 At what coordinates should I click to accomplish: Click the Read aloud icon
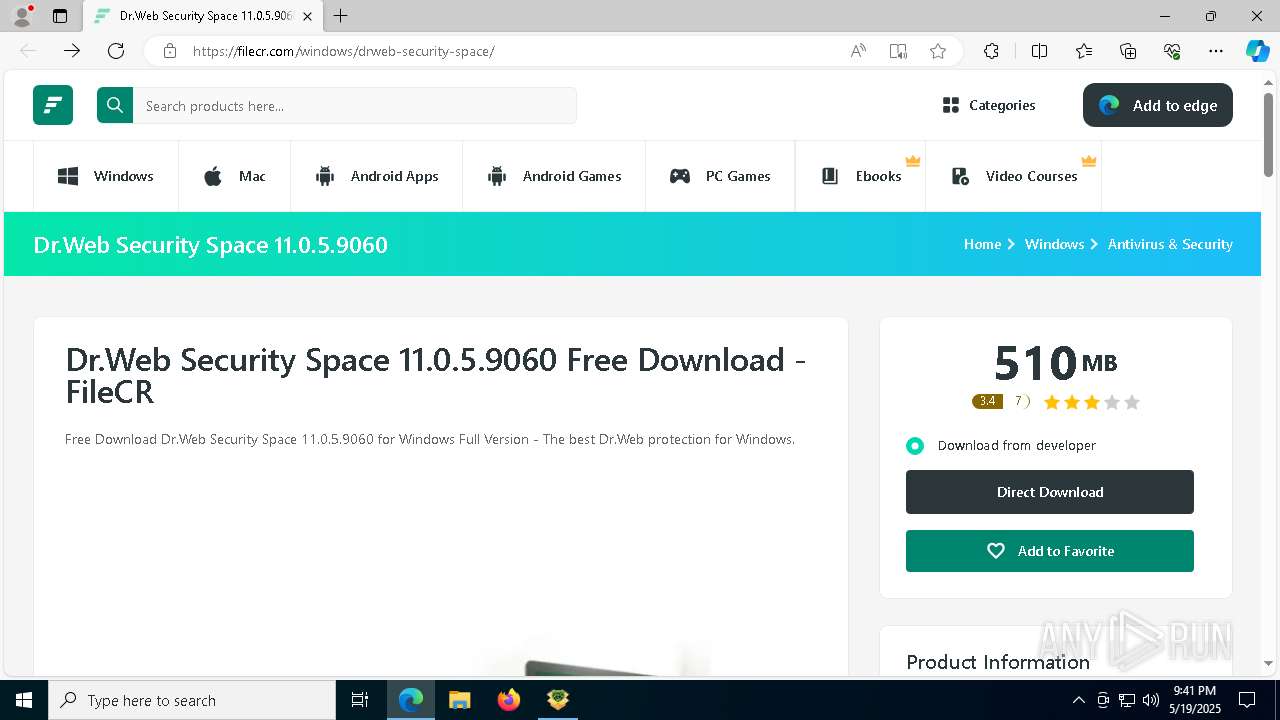tap(858, 51)
